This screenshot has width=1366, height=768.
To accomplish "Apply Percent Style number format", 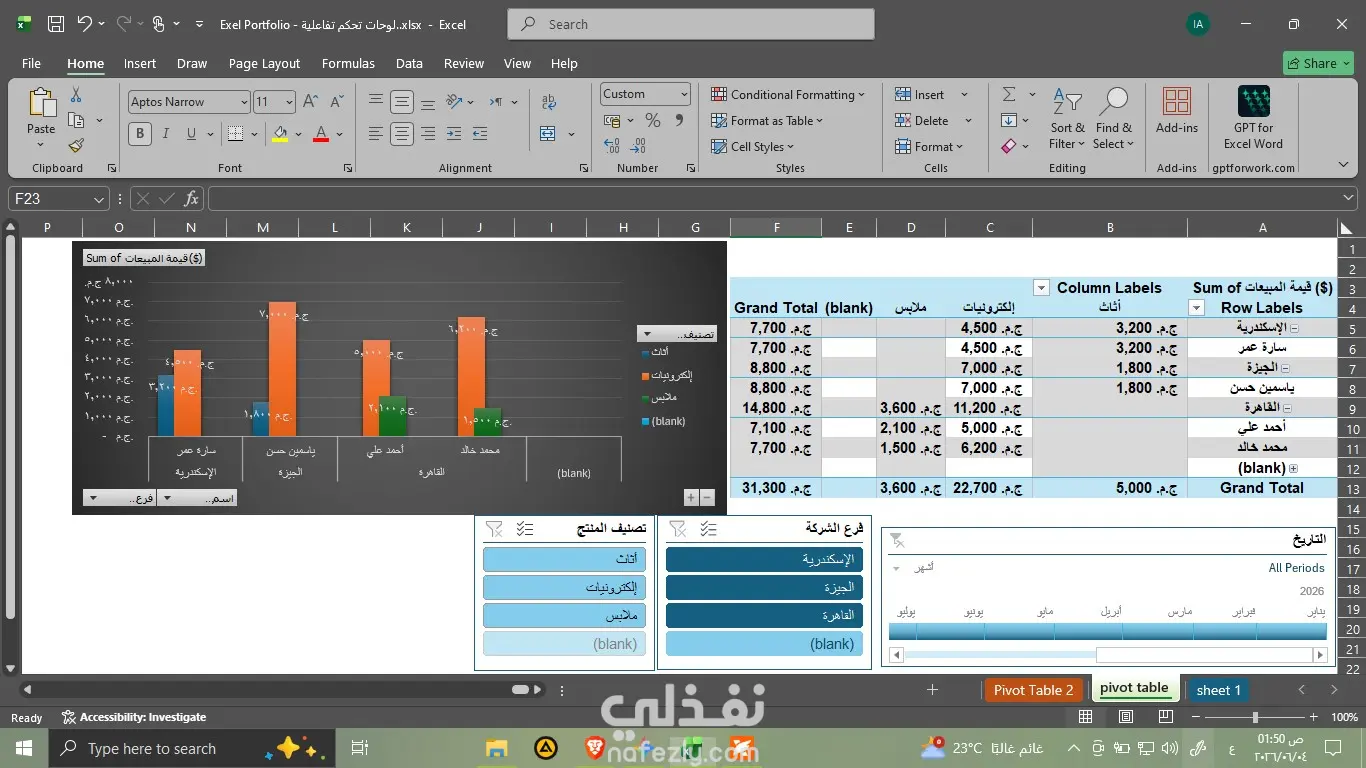I will coord(653,120).
